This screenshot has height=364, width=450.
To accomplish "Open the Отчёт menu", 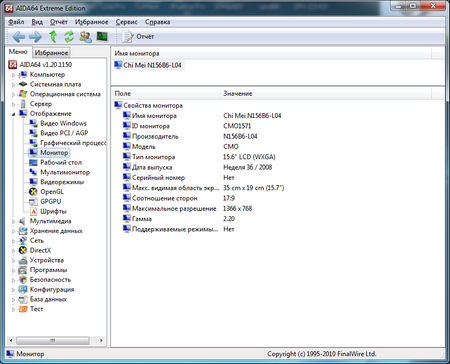I will 59,22.
